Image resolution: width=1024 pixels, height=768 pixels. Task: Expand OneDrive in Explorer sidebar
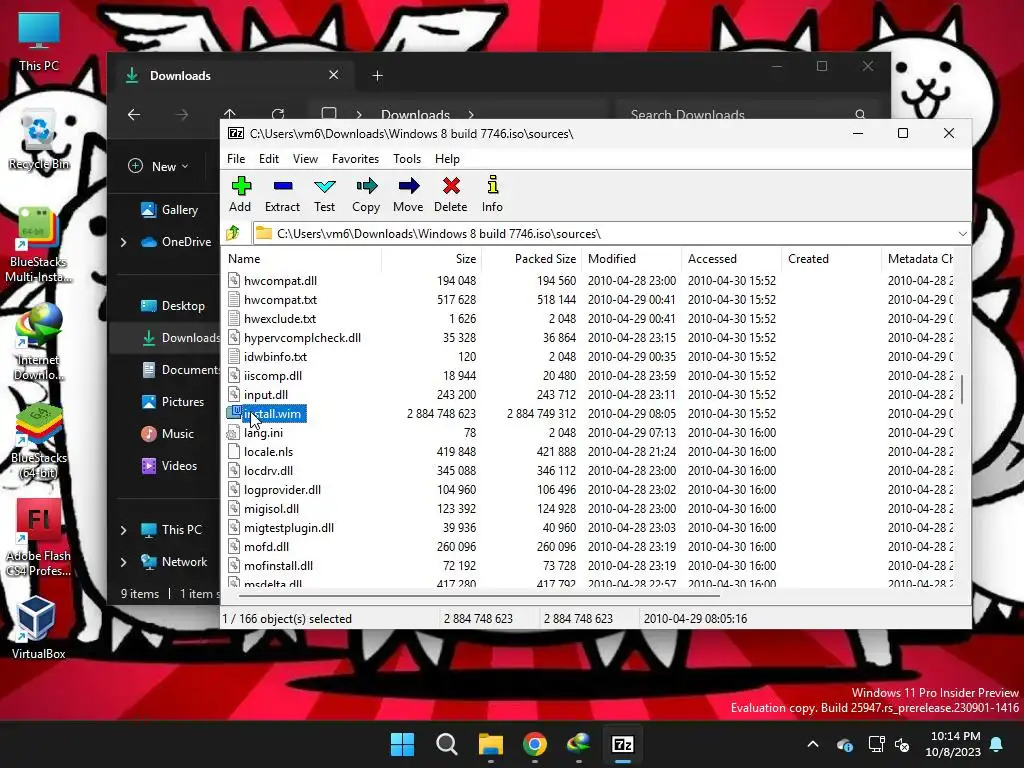pos(123,242)
